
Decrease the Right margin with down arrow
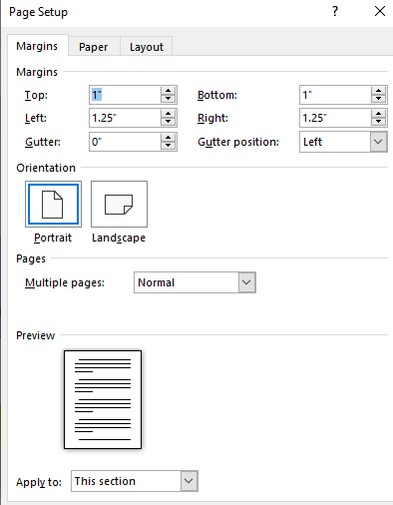tap(378, 122)
